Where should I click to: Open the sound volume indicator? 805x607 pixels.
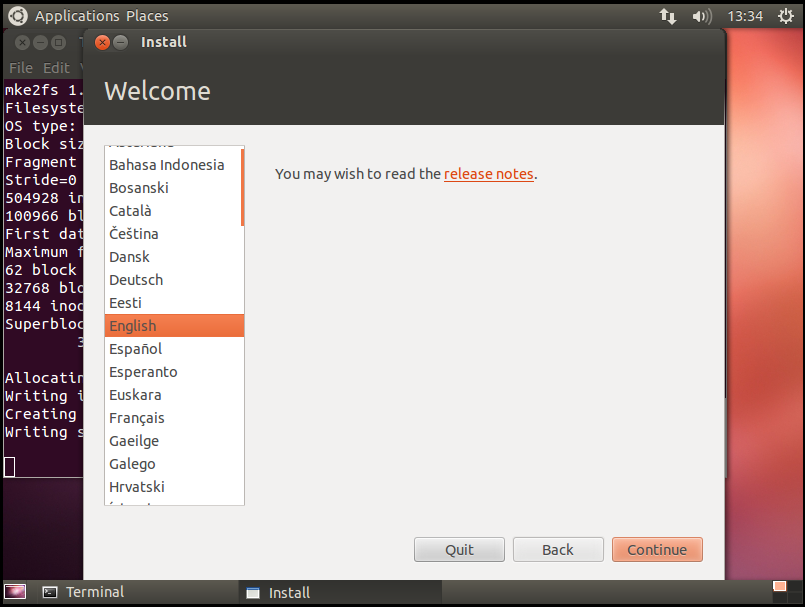[x=701, y=16]
